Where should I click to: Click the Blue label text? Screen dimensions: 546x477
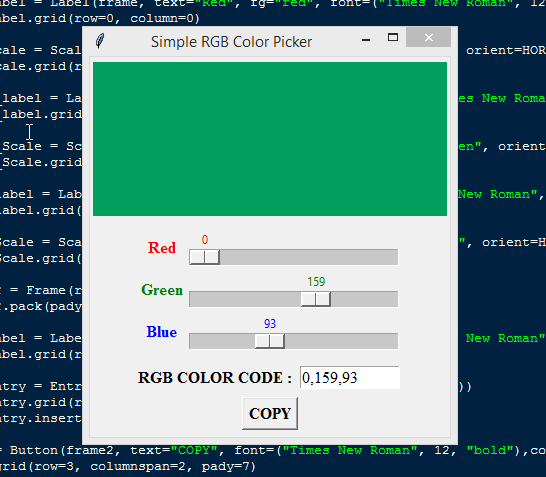(162, 332)
